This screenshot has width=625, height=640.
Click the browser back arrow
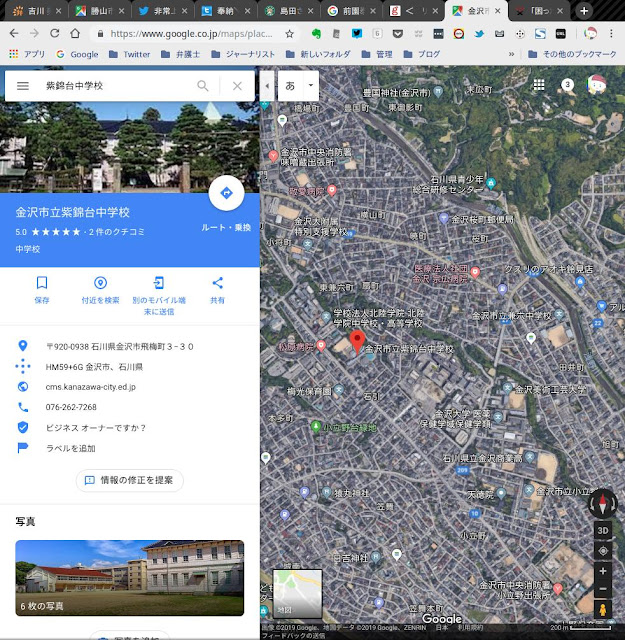[x=14, y=33]
